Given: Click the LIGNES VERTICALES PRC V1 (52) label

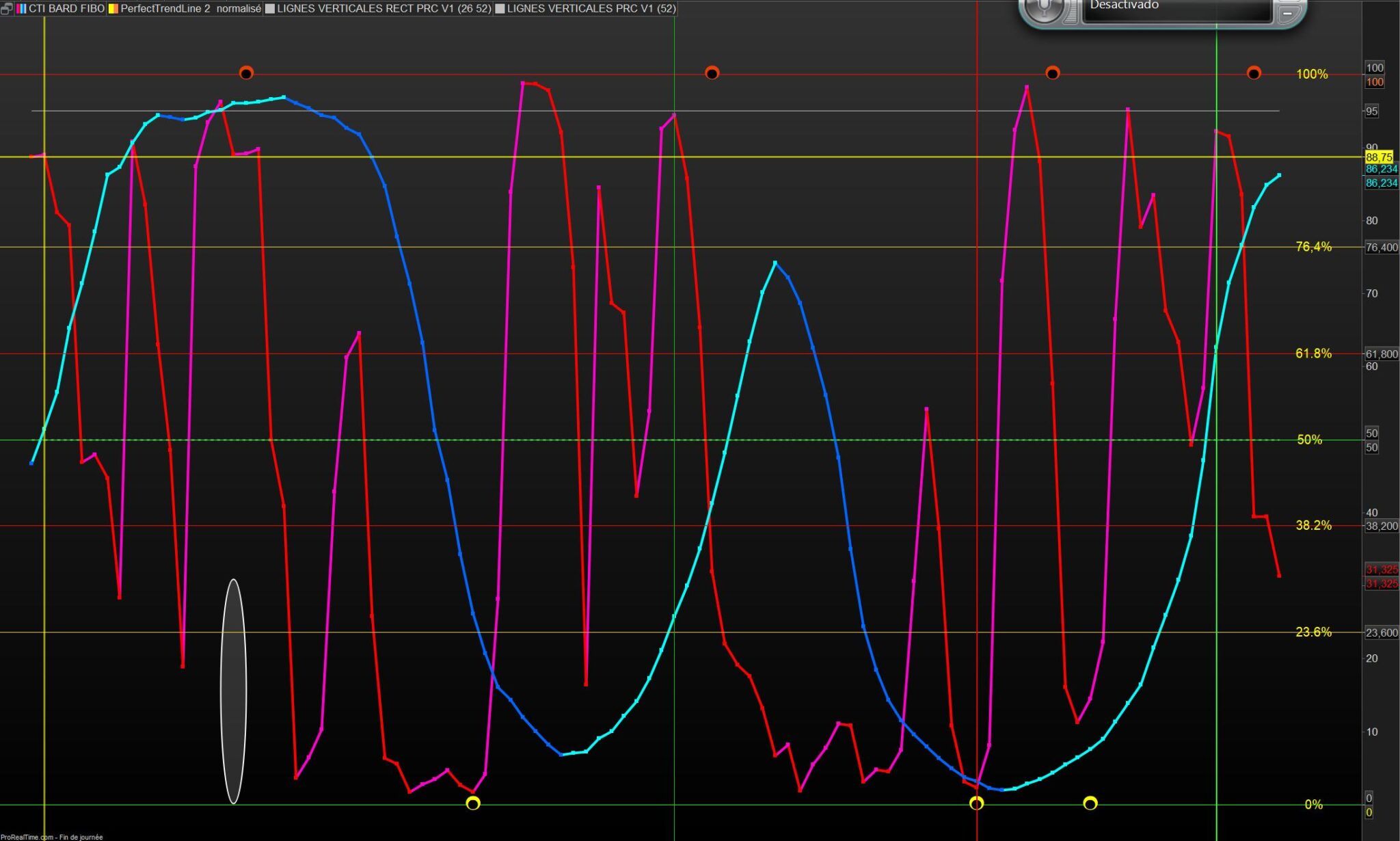Looking at the screenshot, I should (591, 9).
